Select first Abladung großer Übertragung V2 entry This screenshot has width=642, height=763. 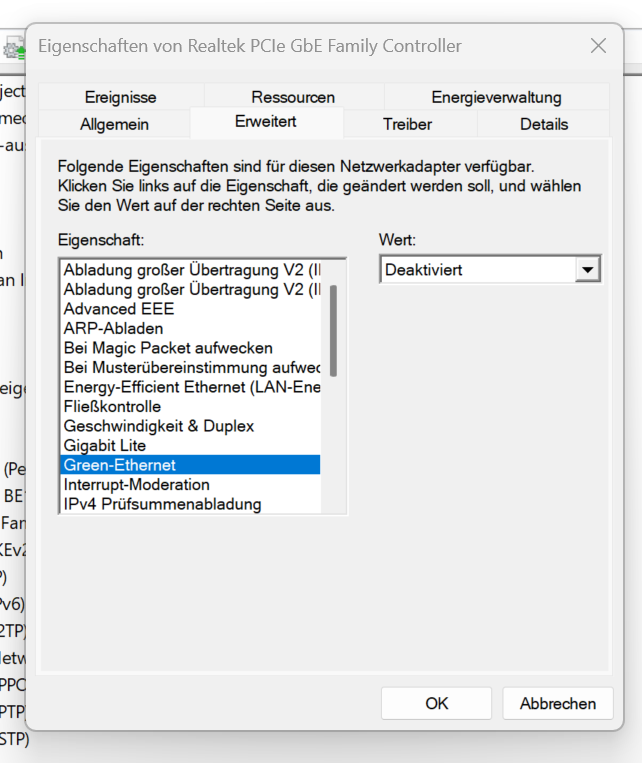(x=191, y=270)
